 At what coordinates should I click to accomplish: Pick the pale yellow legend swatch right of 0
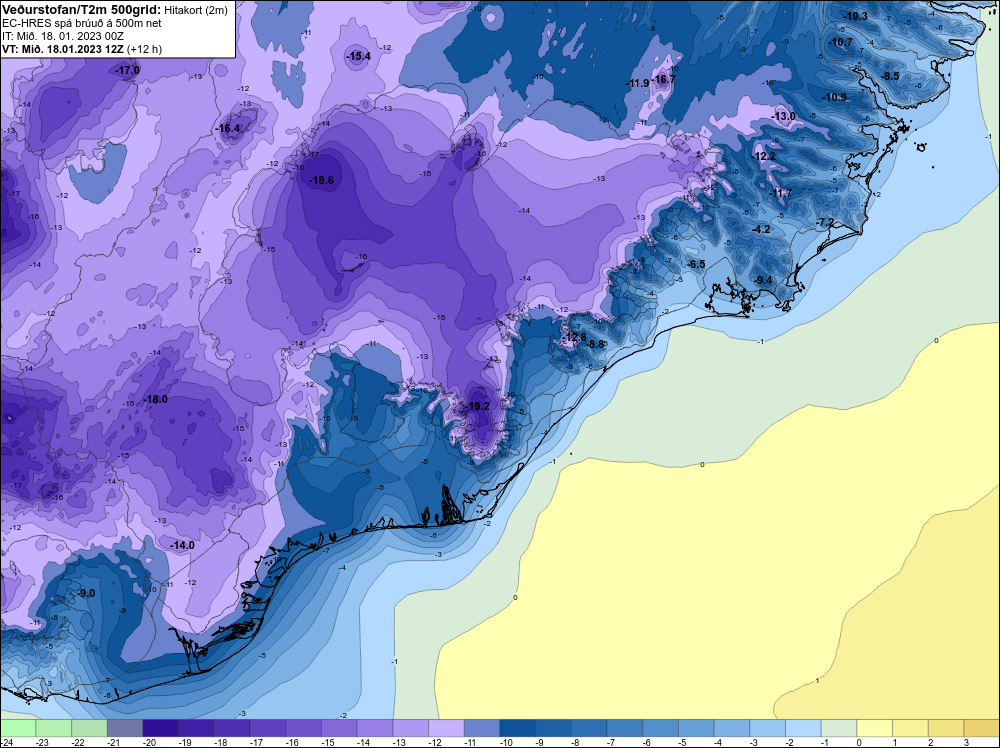pos(875,728)
